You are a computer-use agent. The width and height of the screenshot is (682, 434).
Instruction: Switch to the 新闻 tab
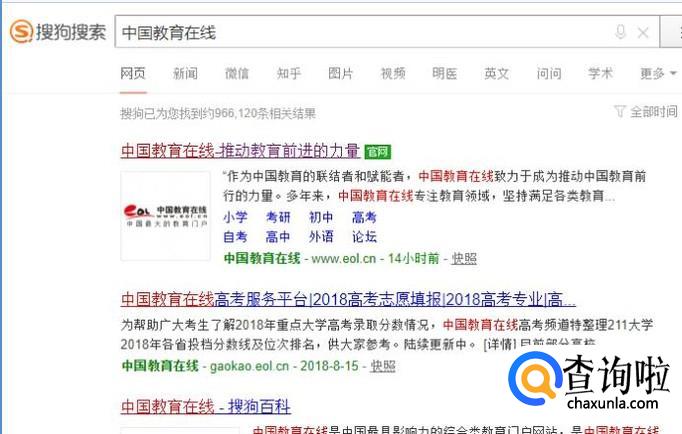pos(185,73)
